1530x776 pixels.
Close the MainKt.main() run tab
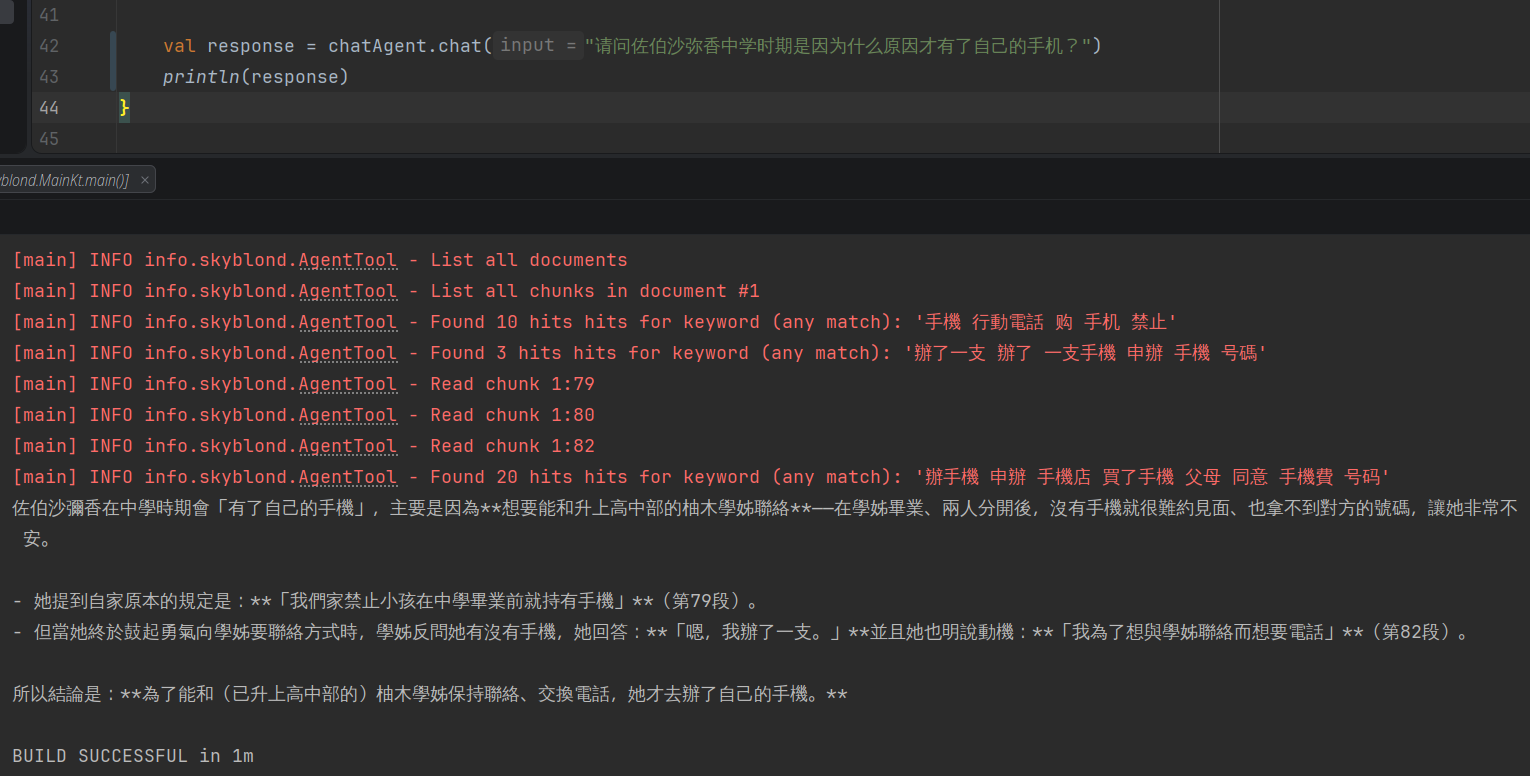click(x=144, y=180)
